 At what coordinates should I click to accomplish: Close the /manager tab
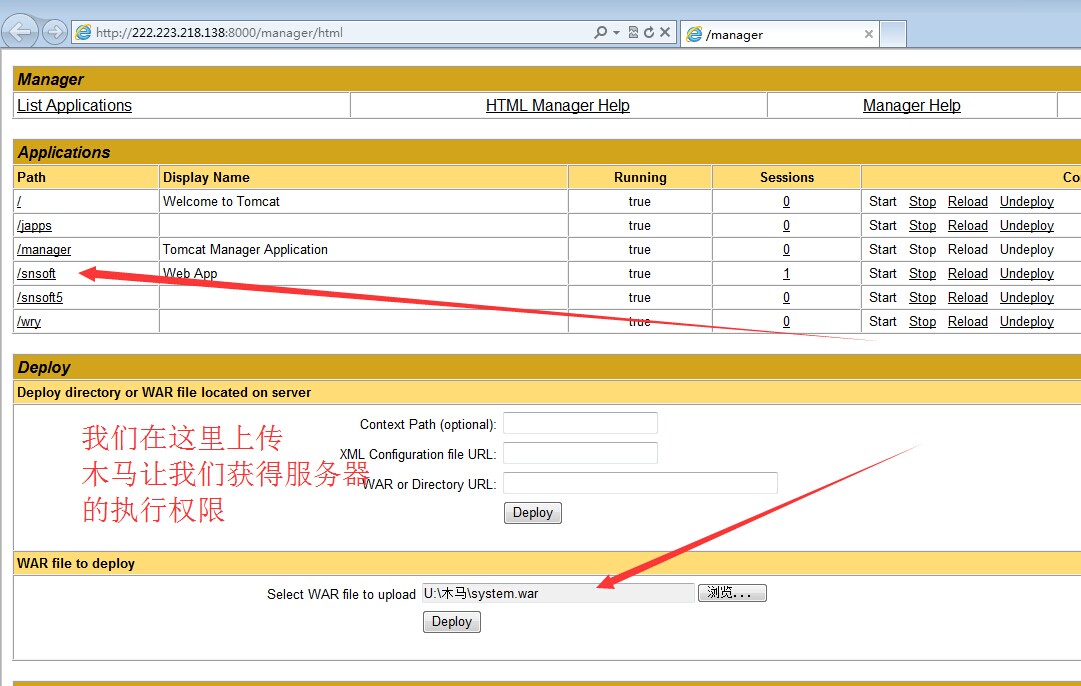click(x=869, y=34)
